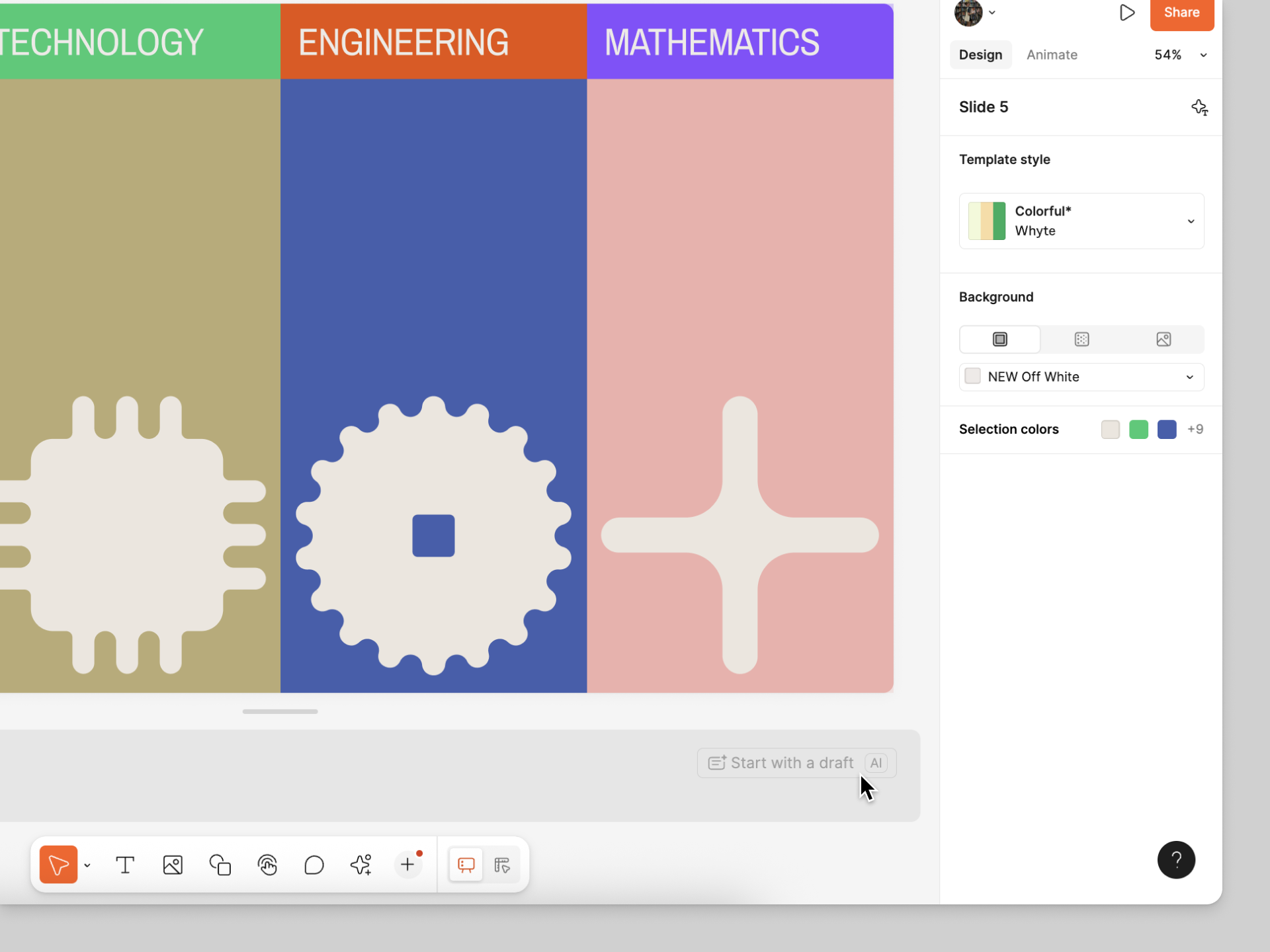
Task: Select the Shapes tool
Action: tap(220, 865)
